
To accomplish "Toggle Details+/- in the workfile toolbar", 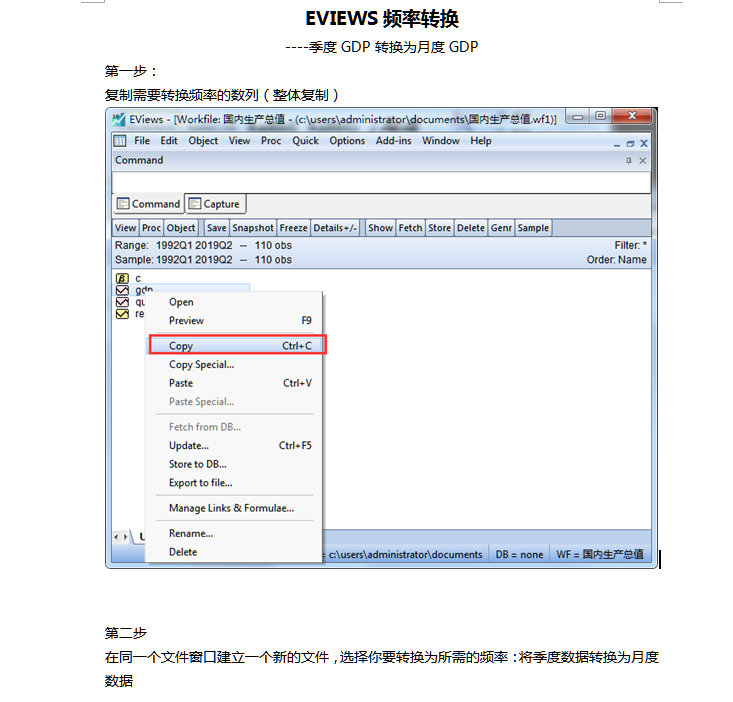I will tap(335, 228).
